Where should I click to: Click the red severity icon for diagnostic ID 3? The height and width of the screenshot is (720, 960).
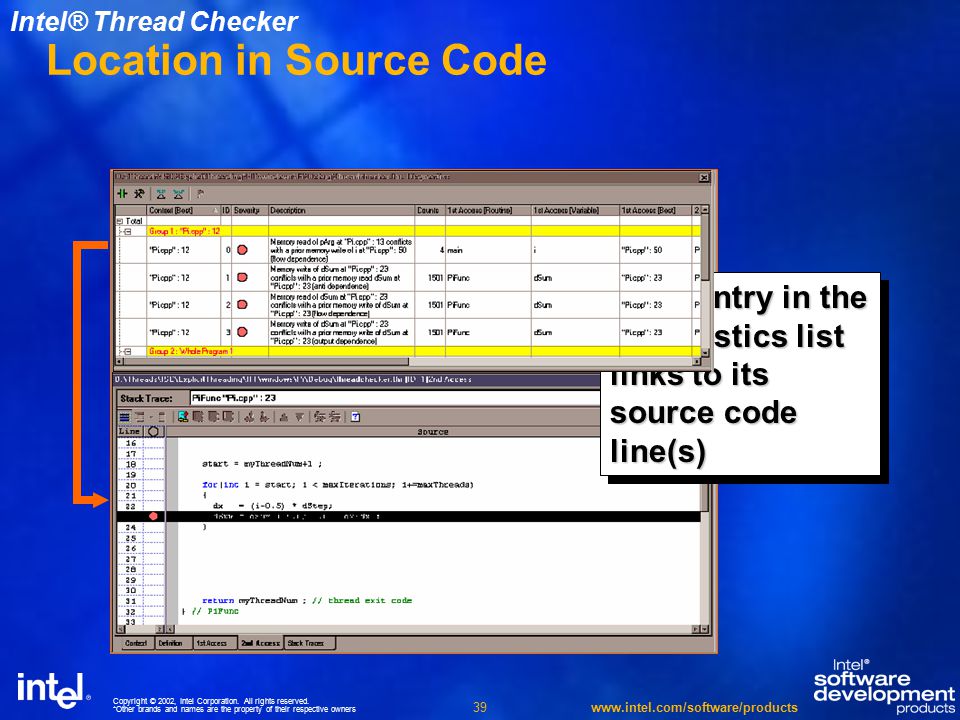pos(242,332)
